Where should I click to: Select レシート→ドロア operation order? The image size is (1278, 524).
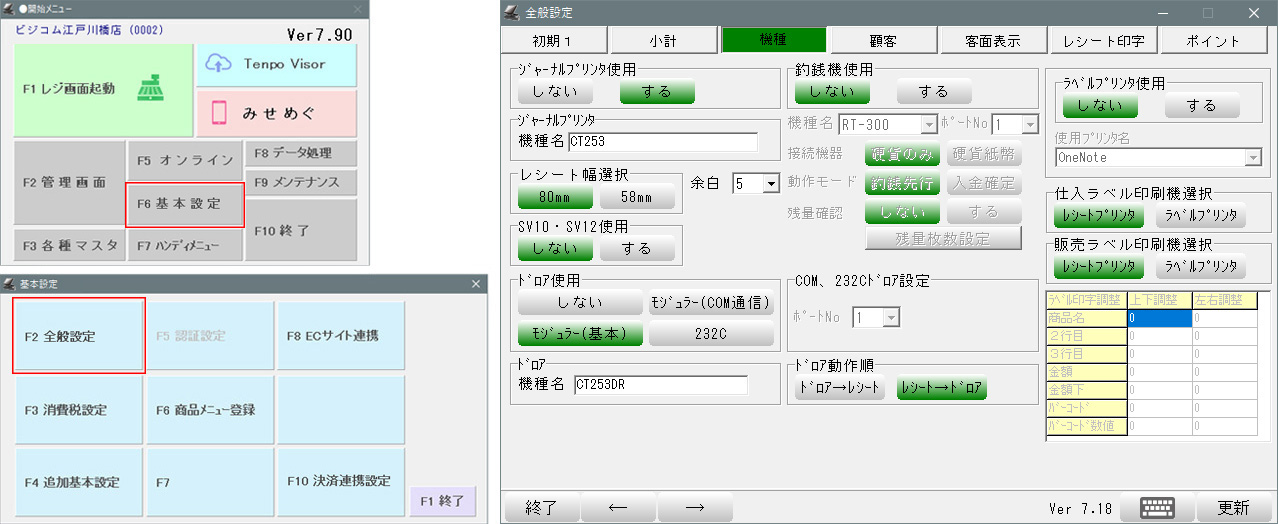pos(942,387)
